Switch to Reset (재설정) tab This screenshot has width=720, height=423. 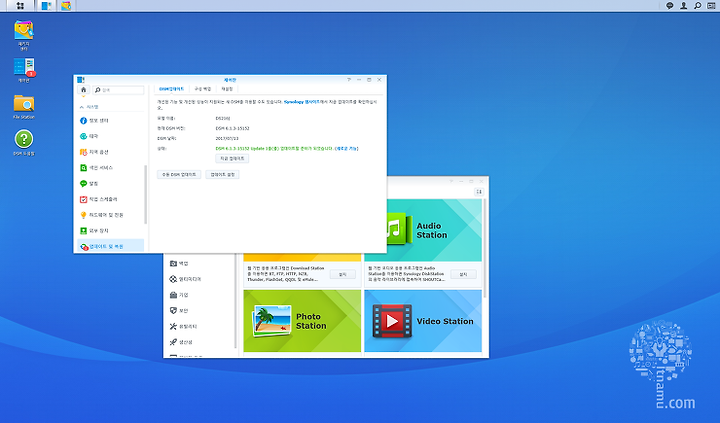pyautogui.click(x=227, y=89)
